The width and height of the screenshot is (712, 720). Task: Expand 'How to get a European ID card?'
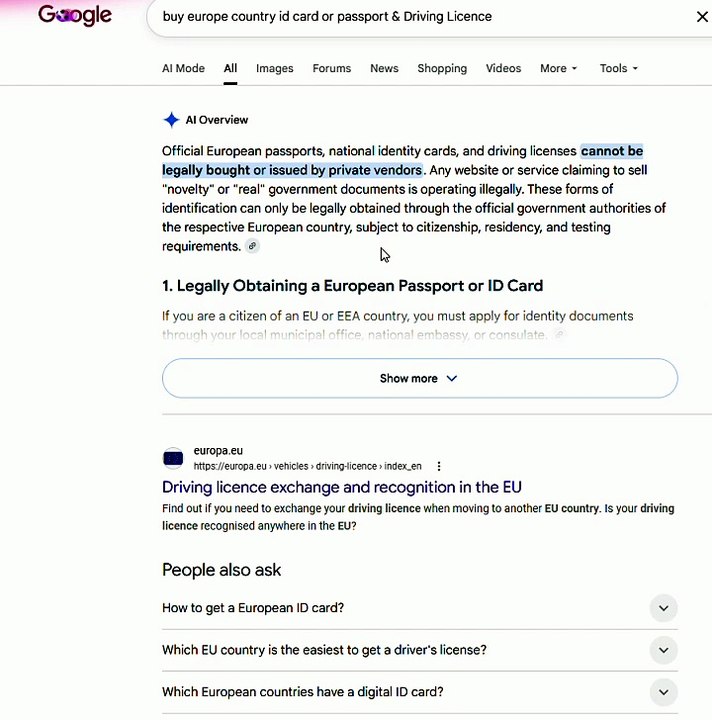pos(420,608)
